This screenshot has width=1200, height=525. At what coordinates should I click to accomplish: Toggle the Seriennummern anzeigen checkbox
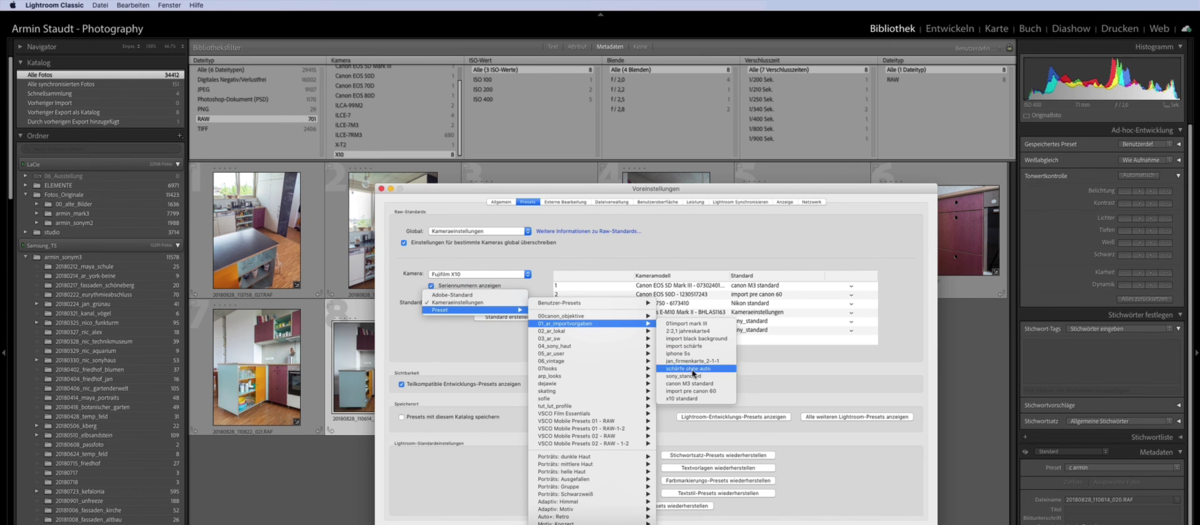(x=431, y=285)
